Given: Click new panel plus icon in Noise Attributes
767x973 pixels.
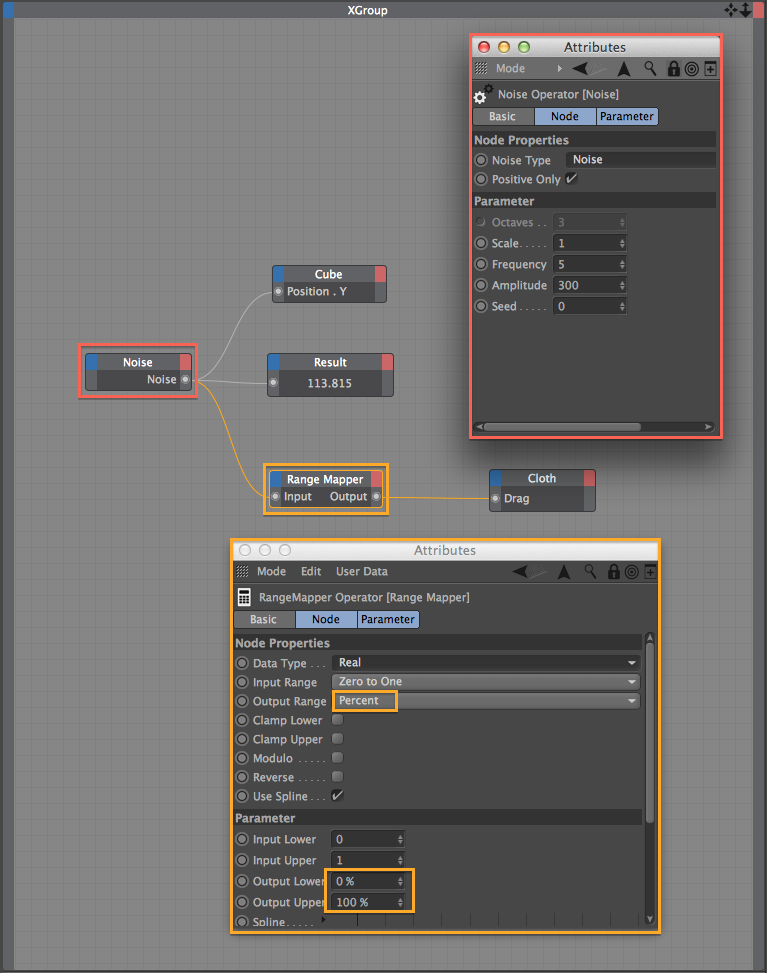Looking at the screenshot, I should [710, 69].
